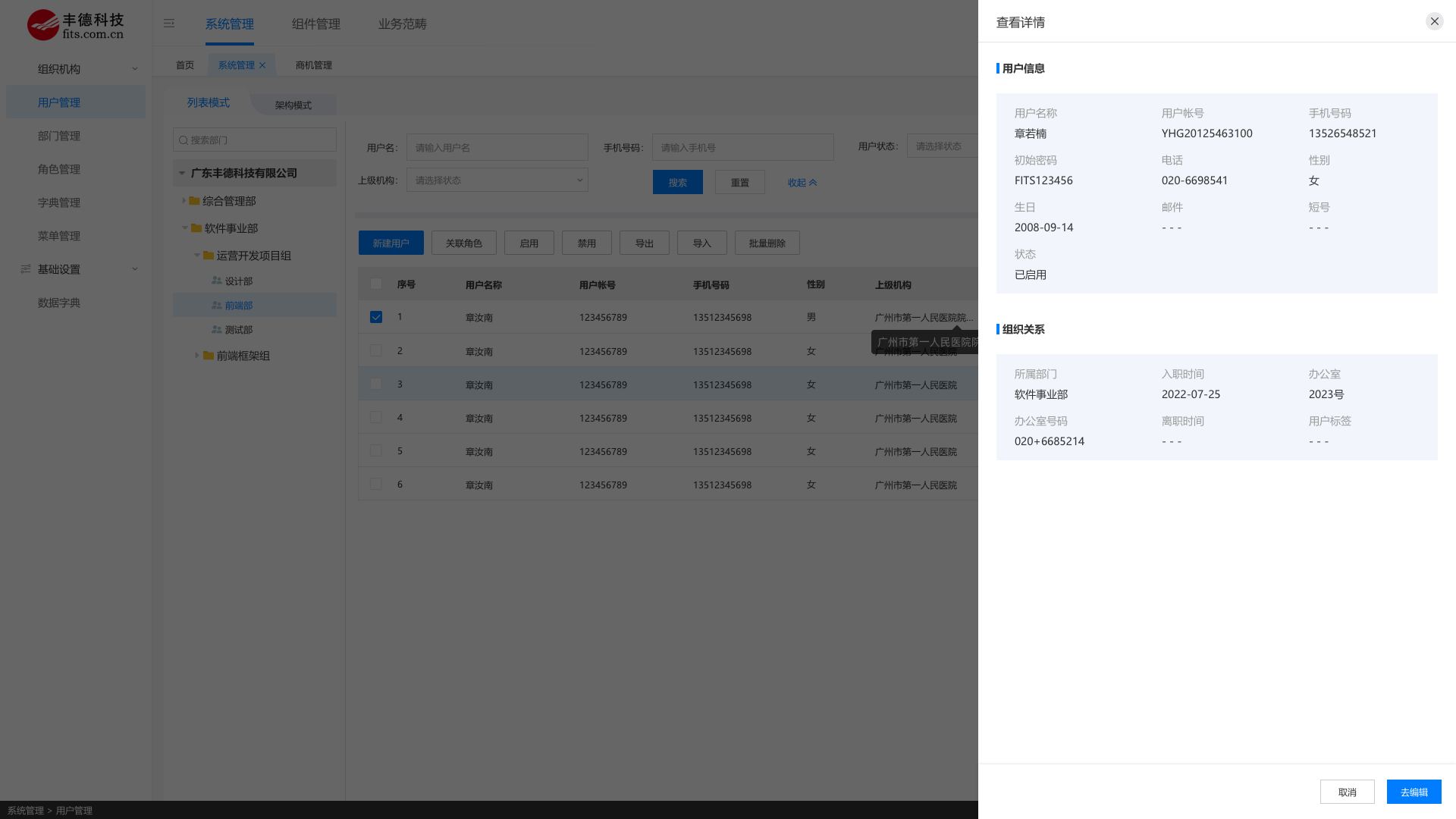Focus the 用户名 input field
This screenshot has width=1456, height=819.
click(x=497, y=147)
